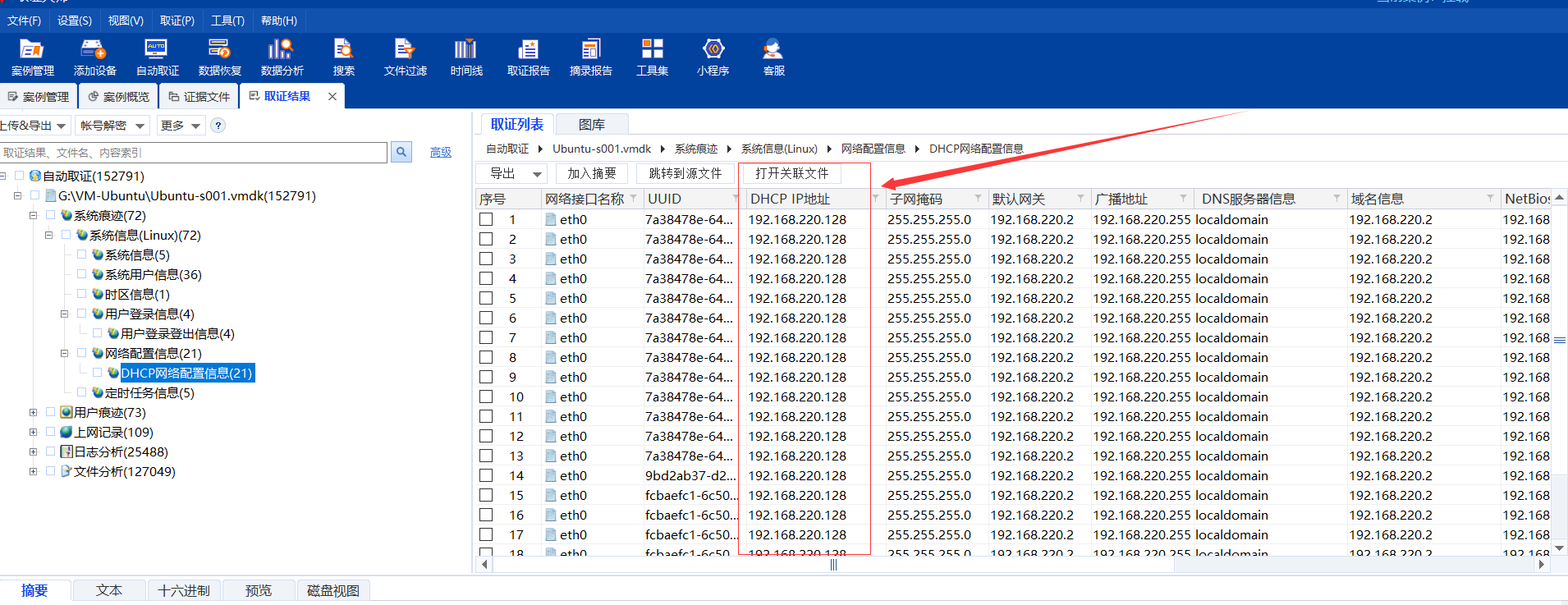Click the 加入摘要 button
Viewport: 1568px width, 605px height.
pyautogui.click(x=592, y=173)
